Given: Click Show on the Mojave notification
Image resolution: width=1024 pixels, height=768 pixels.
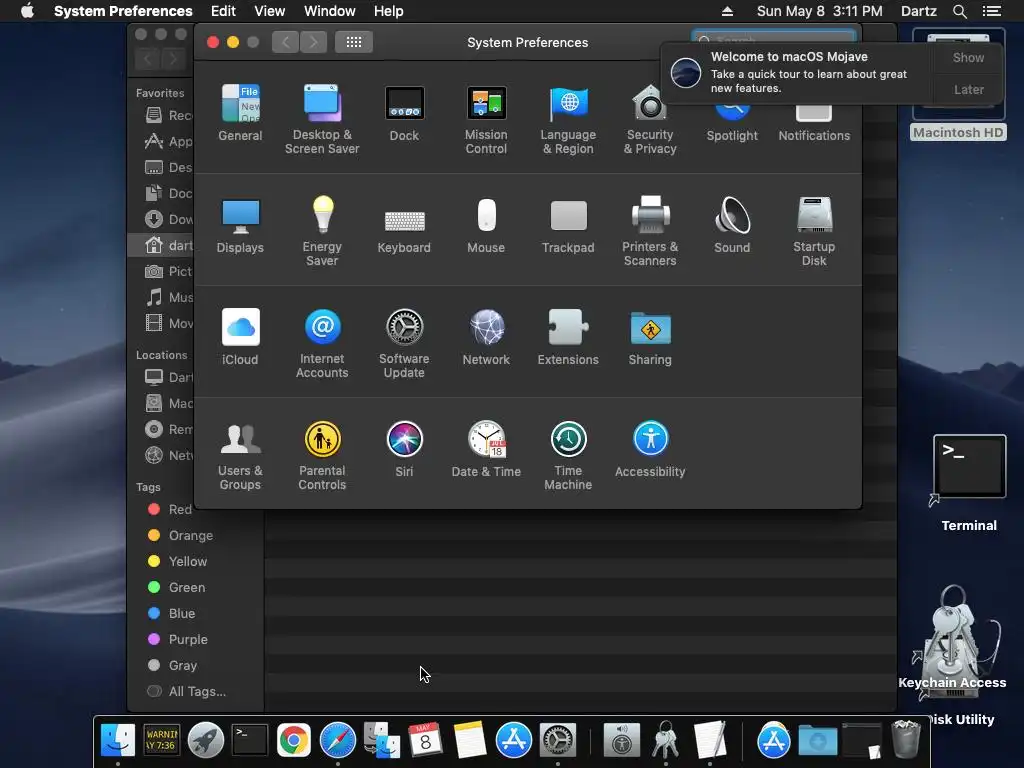Looking at the screenshot, I should tap(968, 57).
